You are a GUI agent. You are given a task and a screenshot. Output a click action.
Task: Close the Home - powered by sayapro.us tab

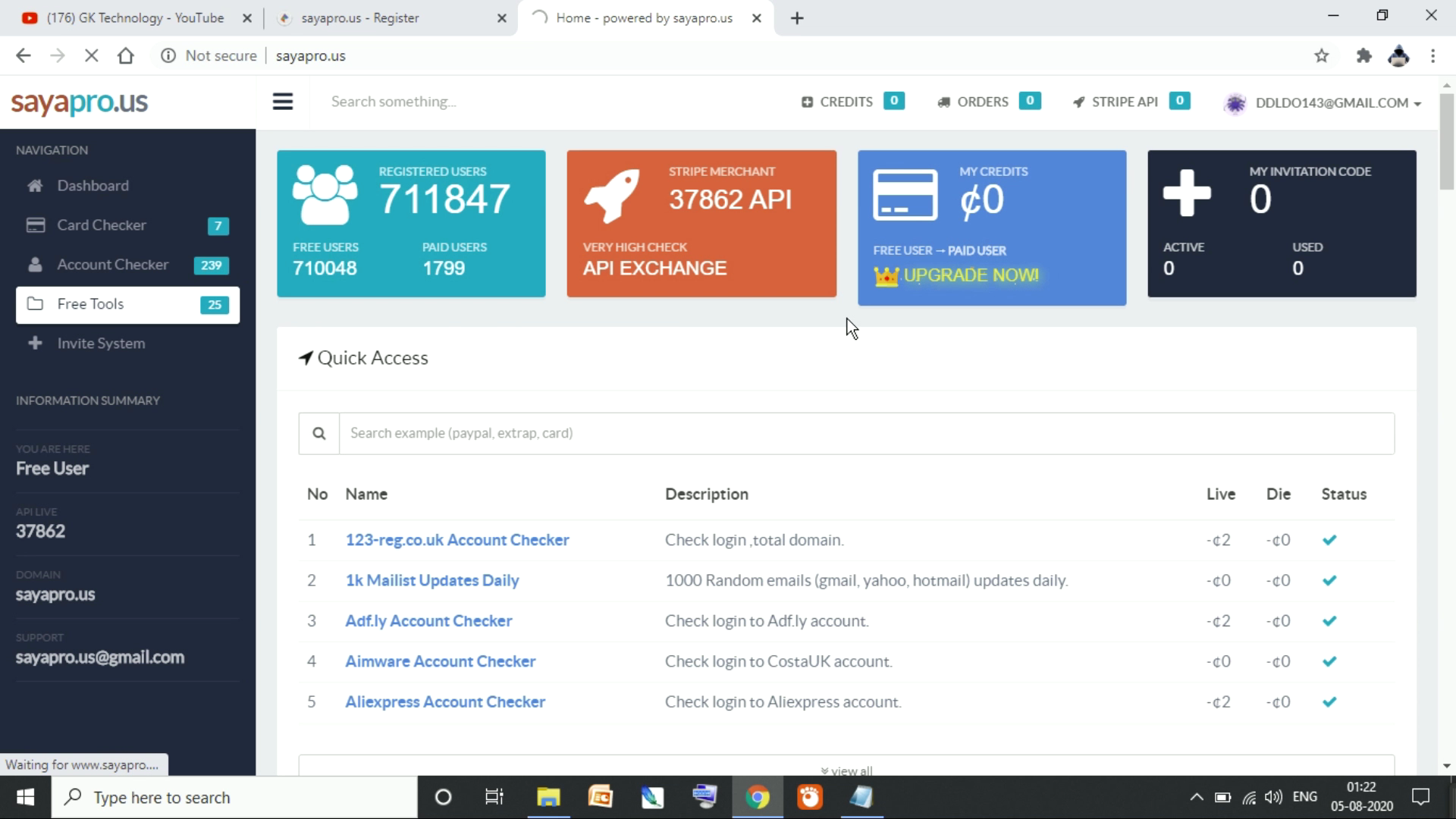(756, 18)
